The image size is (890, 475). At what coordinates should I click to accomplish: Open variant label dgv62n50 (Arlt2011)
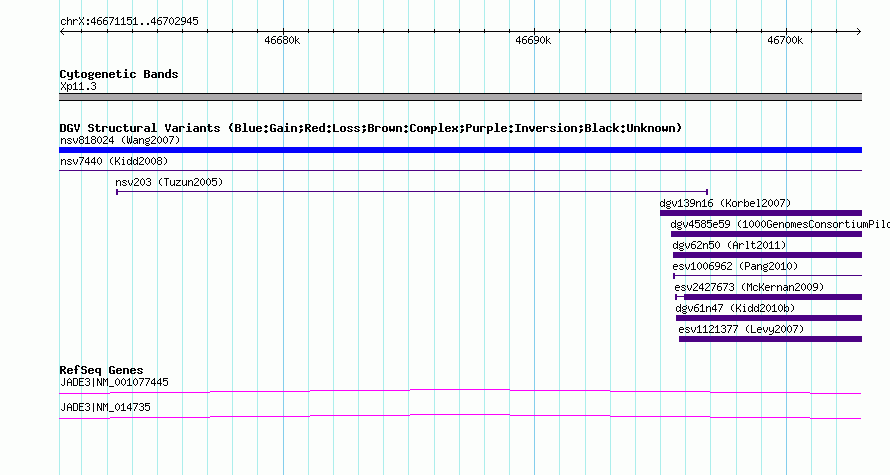(729, 245)
